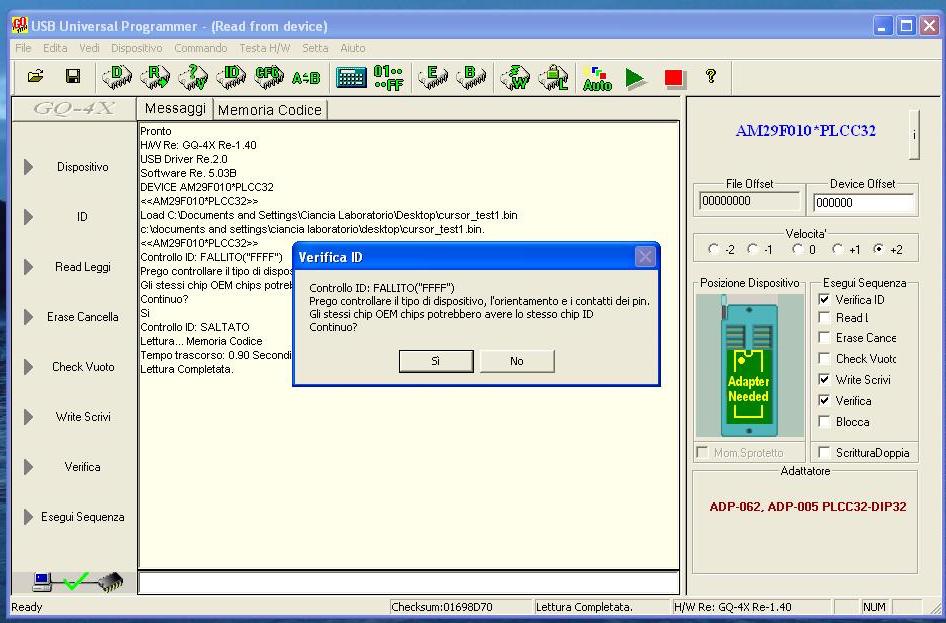The image size is (946, 623).
Task: Select the +1 Velocita' radio button
Action: (837, 249)
